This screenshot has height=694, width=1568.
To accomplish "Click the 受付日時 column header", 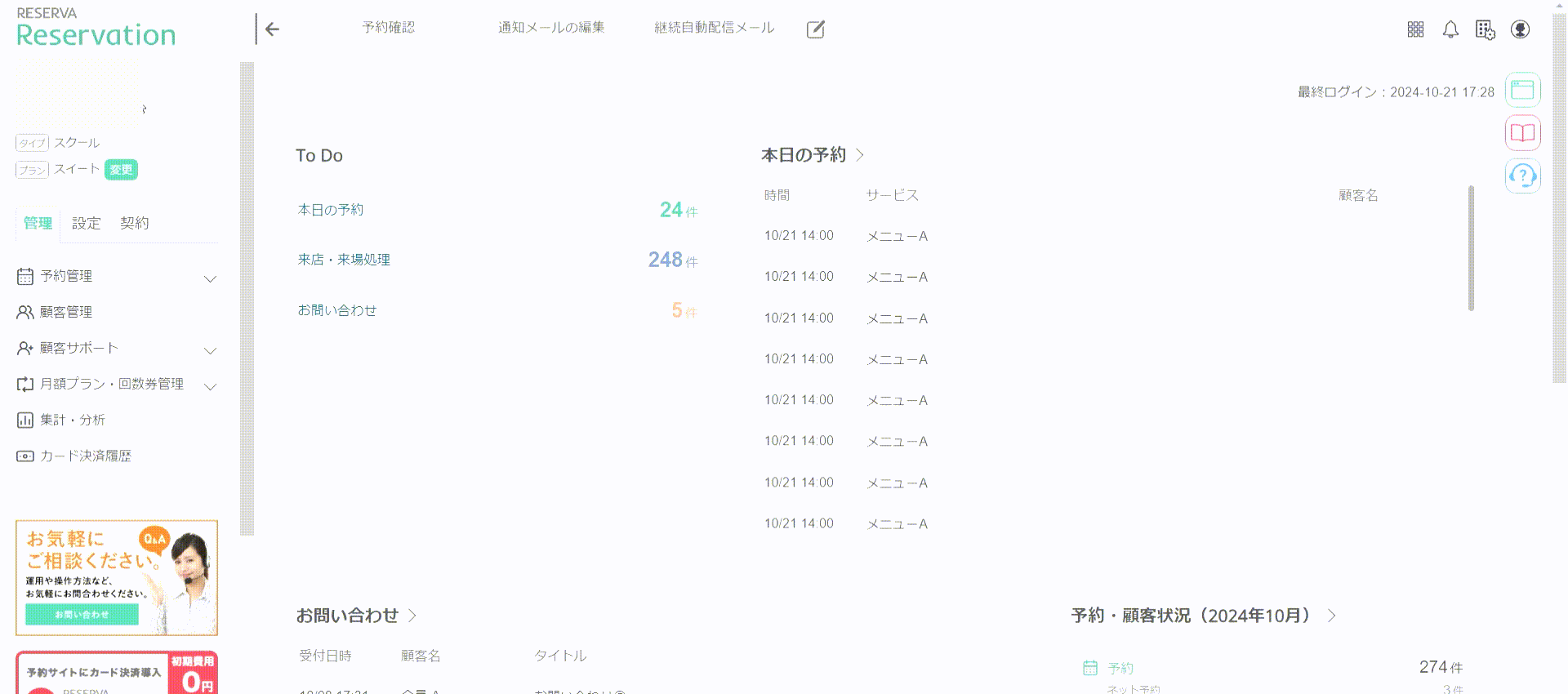I will [x=325, y=656].
